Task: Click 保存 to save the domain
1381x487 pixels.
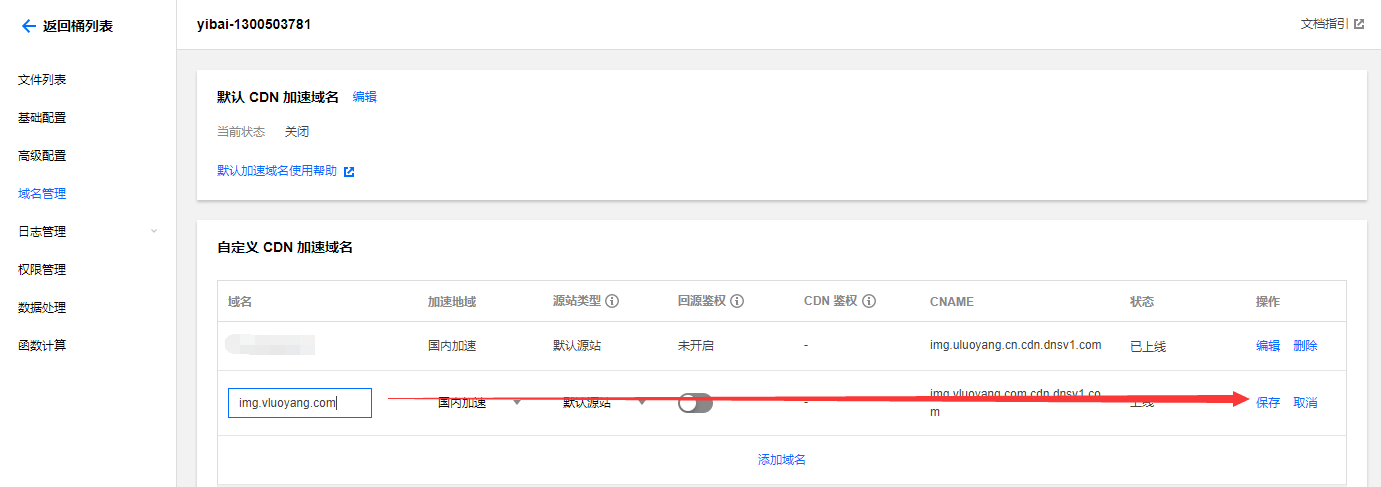Action: 1268,403
